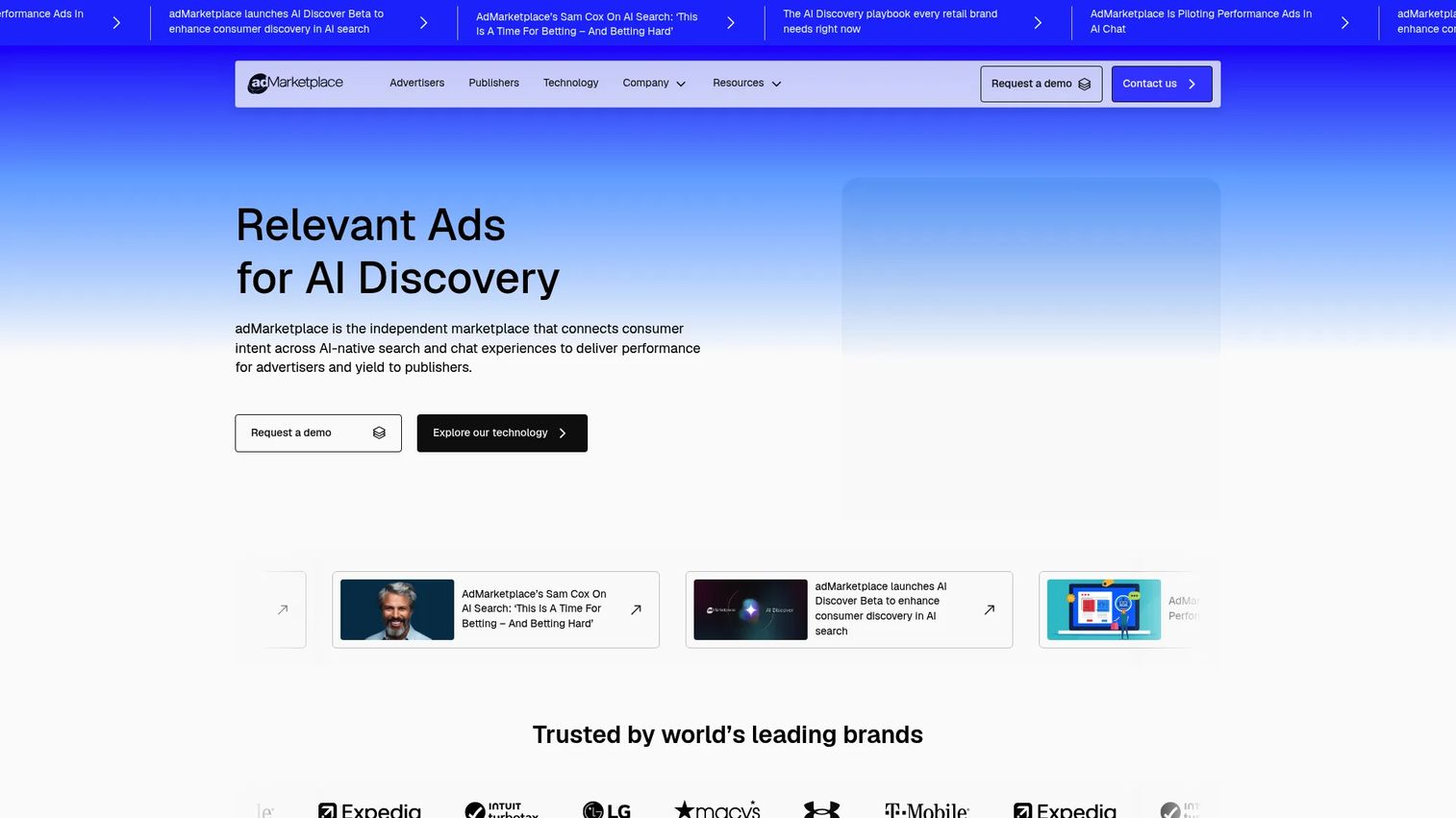Screen dimensions: 1456x818
Task: Open the computer illustration thumbnail card
Action: (x=1103, y=609)
